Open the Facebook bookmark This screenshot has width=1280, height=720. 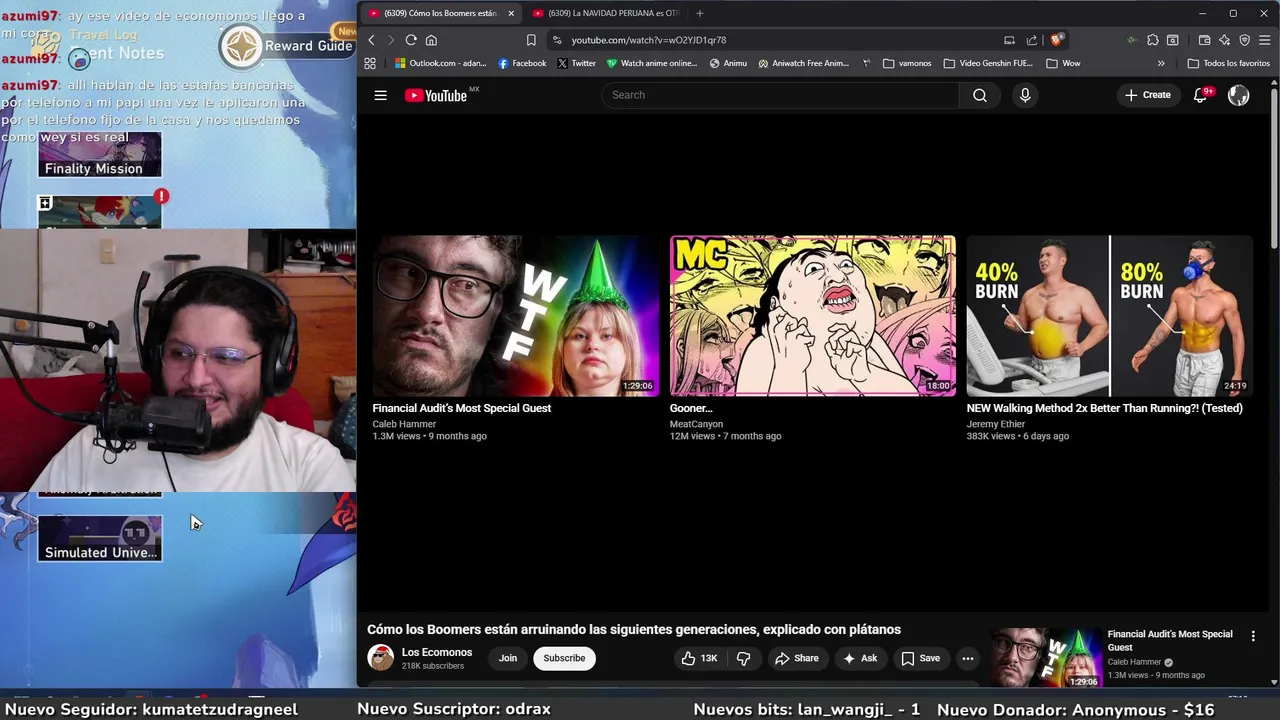522,63
